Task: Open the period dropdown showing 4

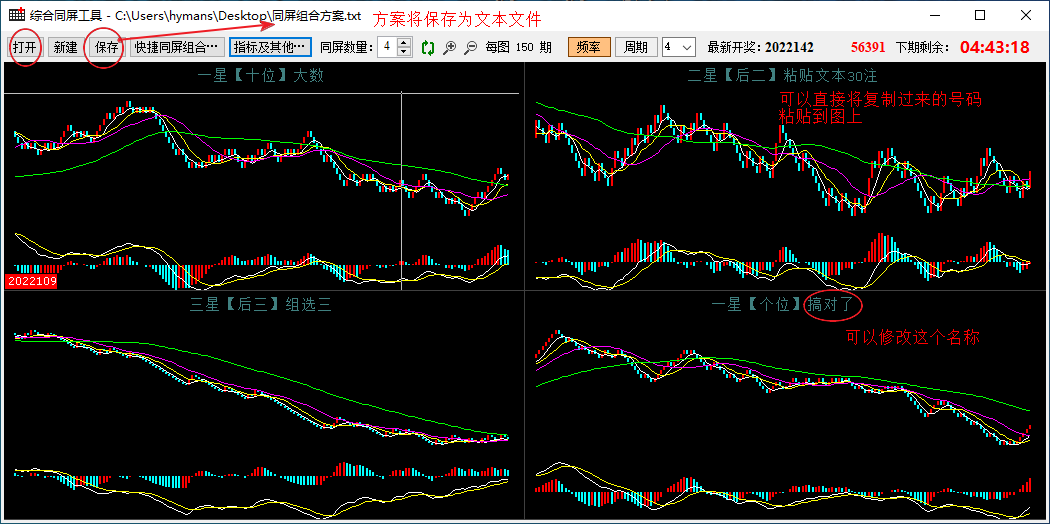Action: coord(678,47)
